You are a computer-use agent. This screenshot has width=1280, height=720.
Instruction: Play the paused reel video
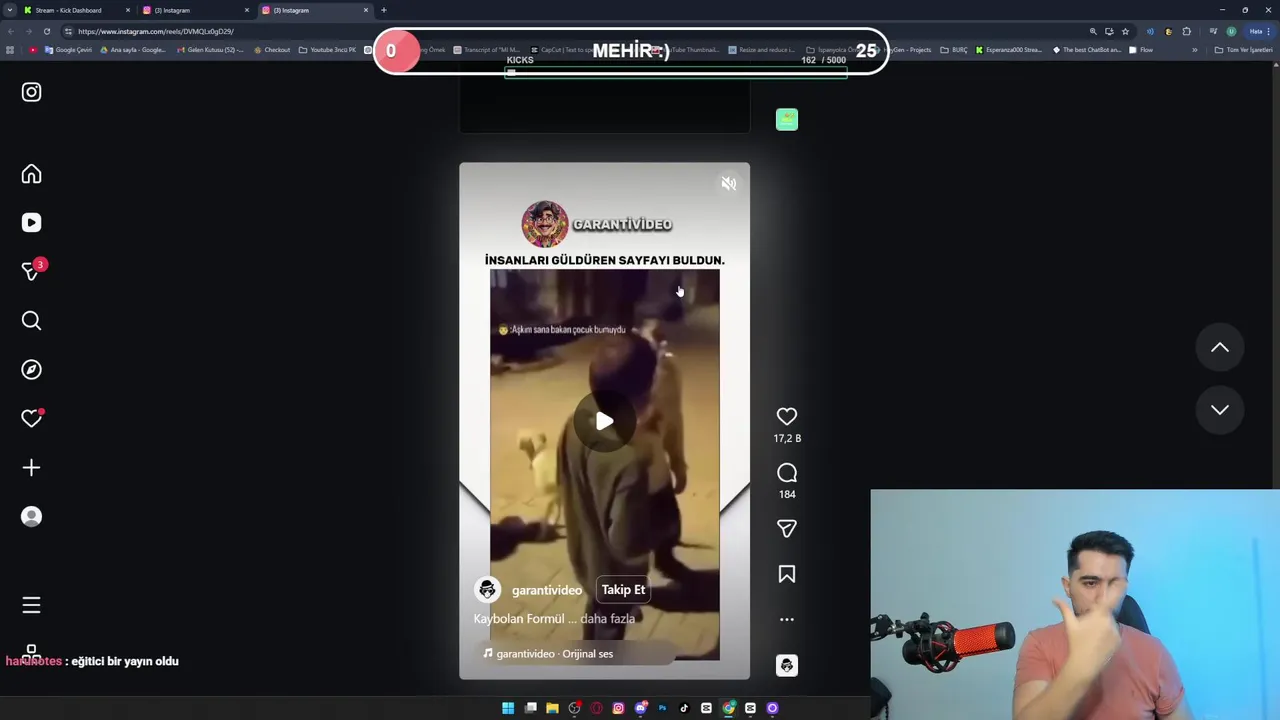(604, 421)
